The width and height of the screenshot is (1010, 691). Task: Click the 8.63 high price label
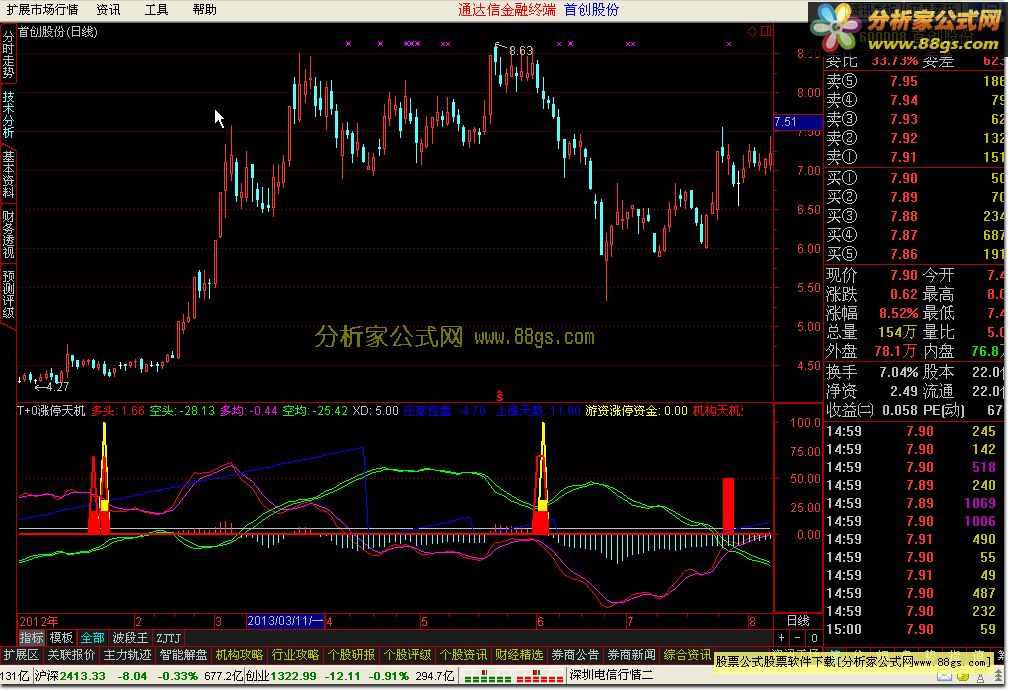[x=520, y=51]
